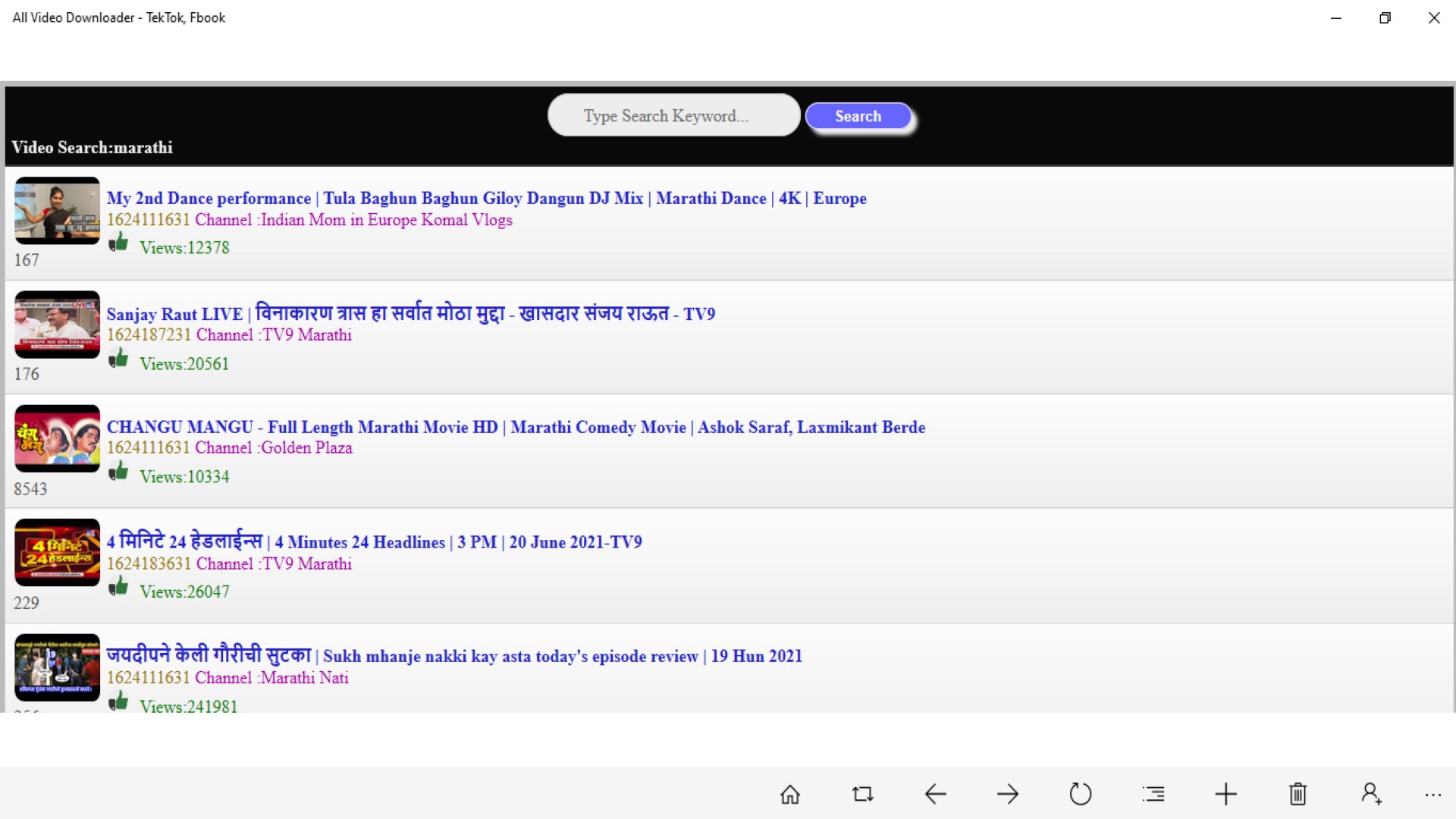Click the repost/loop icon in toolbar
The height and width of the screenshot is (819, 1456).
tap(862, 794)
